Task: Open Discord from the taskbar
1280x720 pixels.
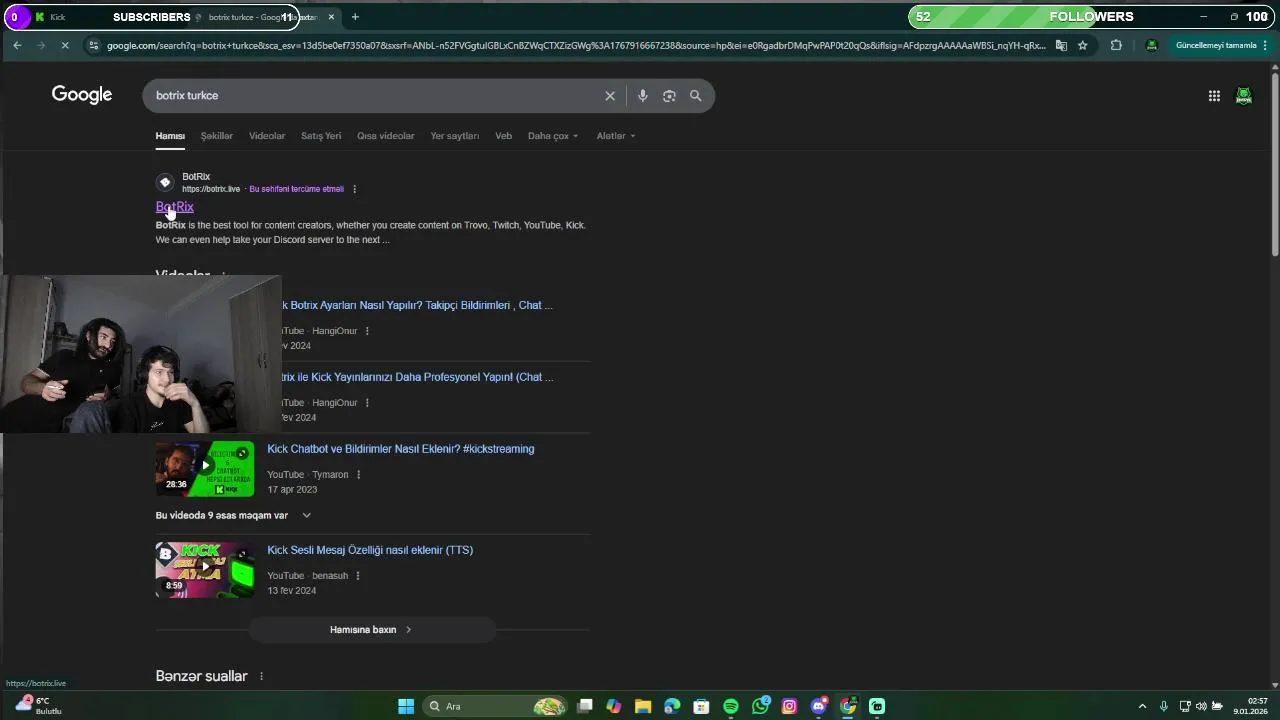Action: coord(819,706)
